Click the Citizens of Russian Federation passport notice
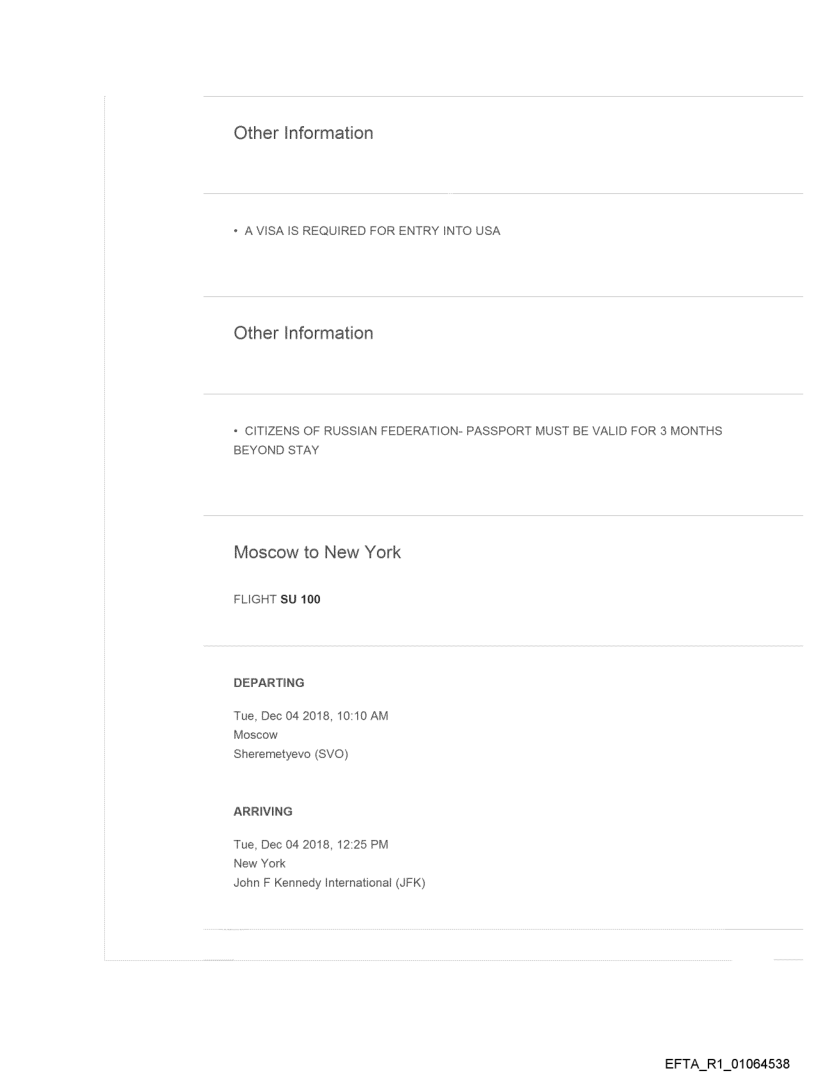 (x=477, y=430)
